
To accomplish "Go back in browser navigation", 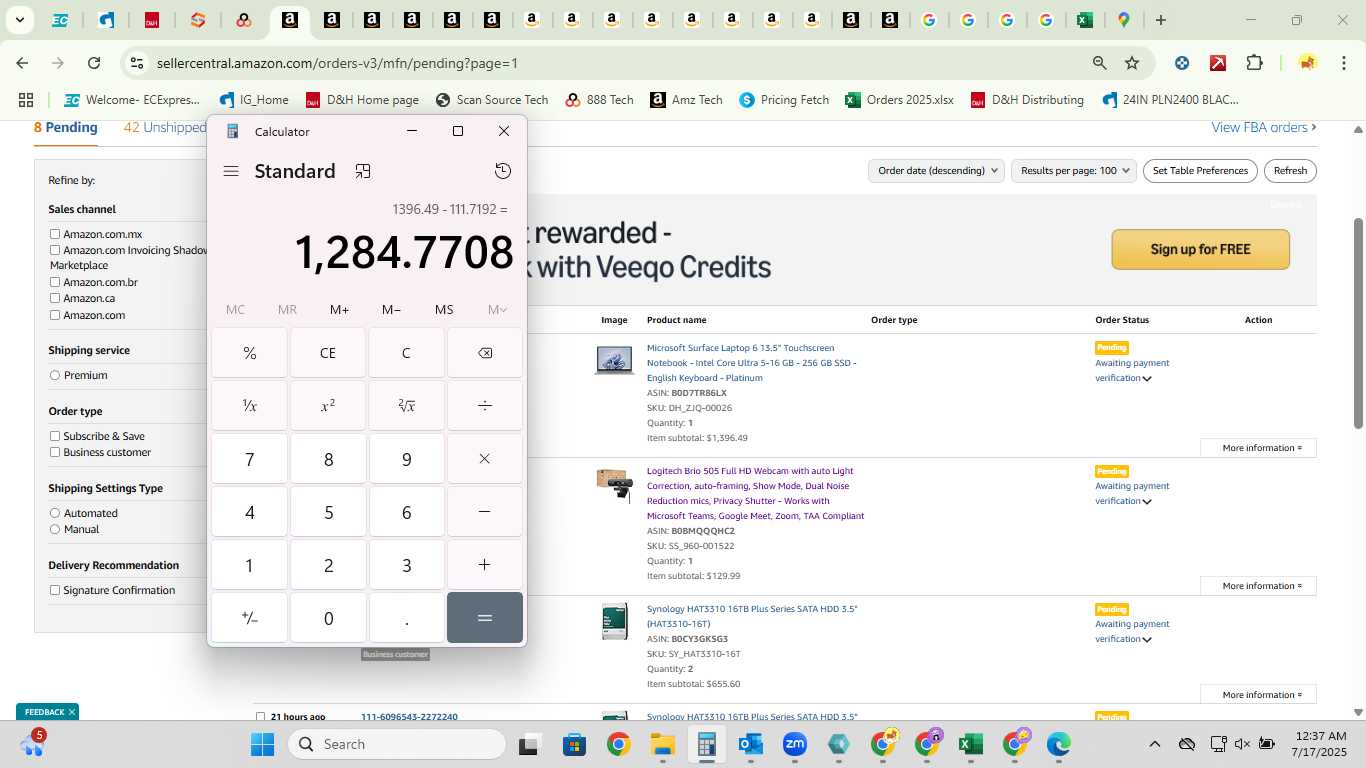I will (22, 63).
